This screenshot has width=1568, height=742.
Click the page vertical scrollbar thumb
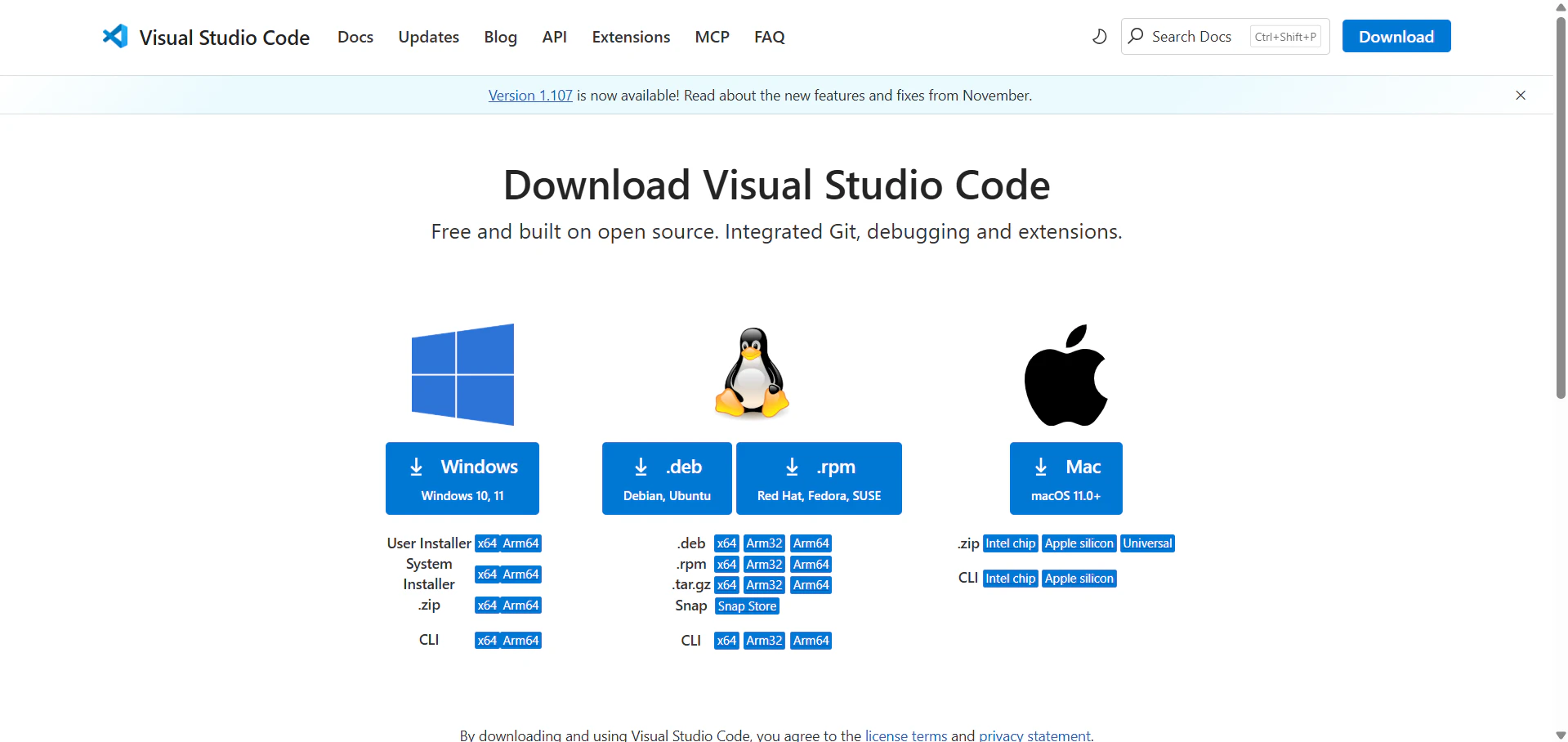pyautogui.click(x=1561, y=208)
